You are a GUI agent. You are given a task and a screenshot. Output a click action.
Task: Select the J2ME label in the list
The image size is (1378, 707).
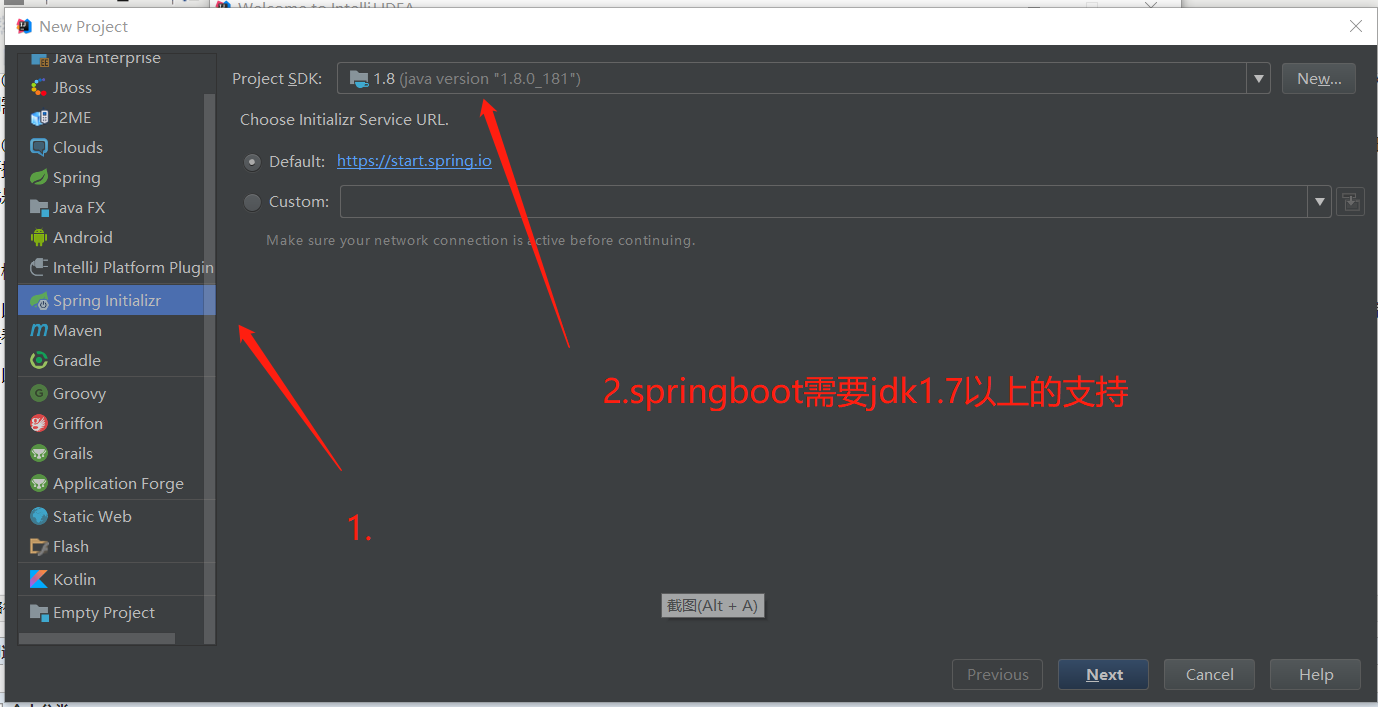[72, 118]
